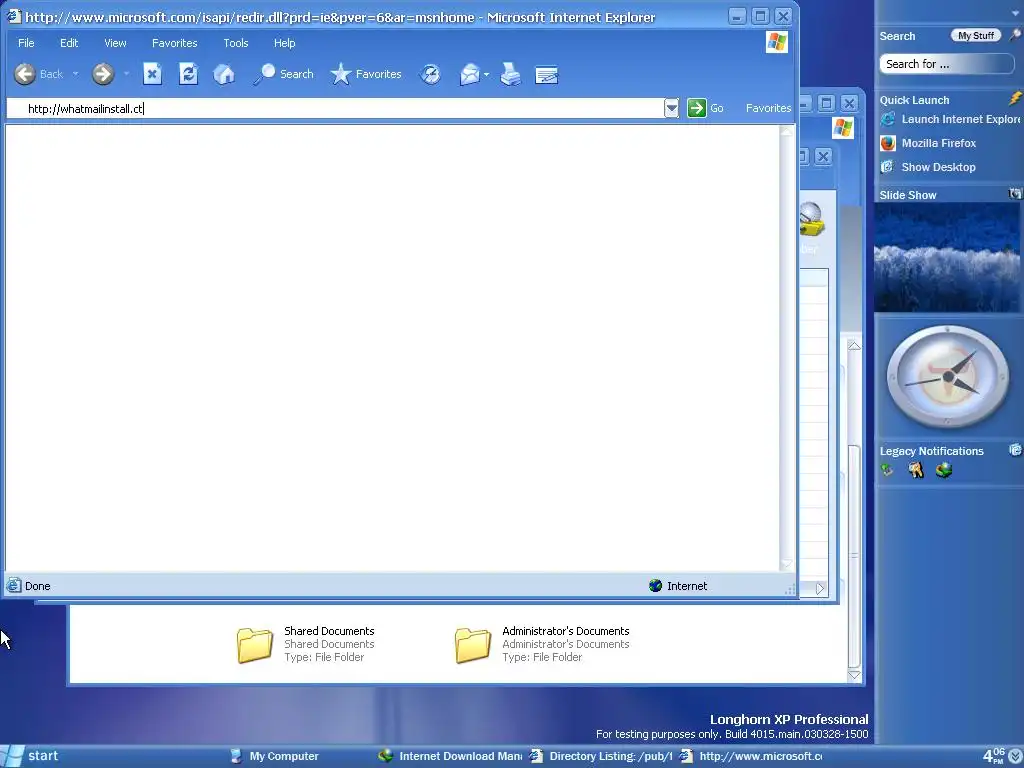Click the globe icon in Legacy Notifications
1024x768 pixels.
tap(944, 470)
